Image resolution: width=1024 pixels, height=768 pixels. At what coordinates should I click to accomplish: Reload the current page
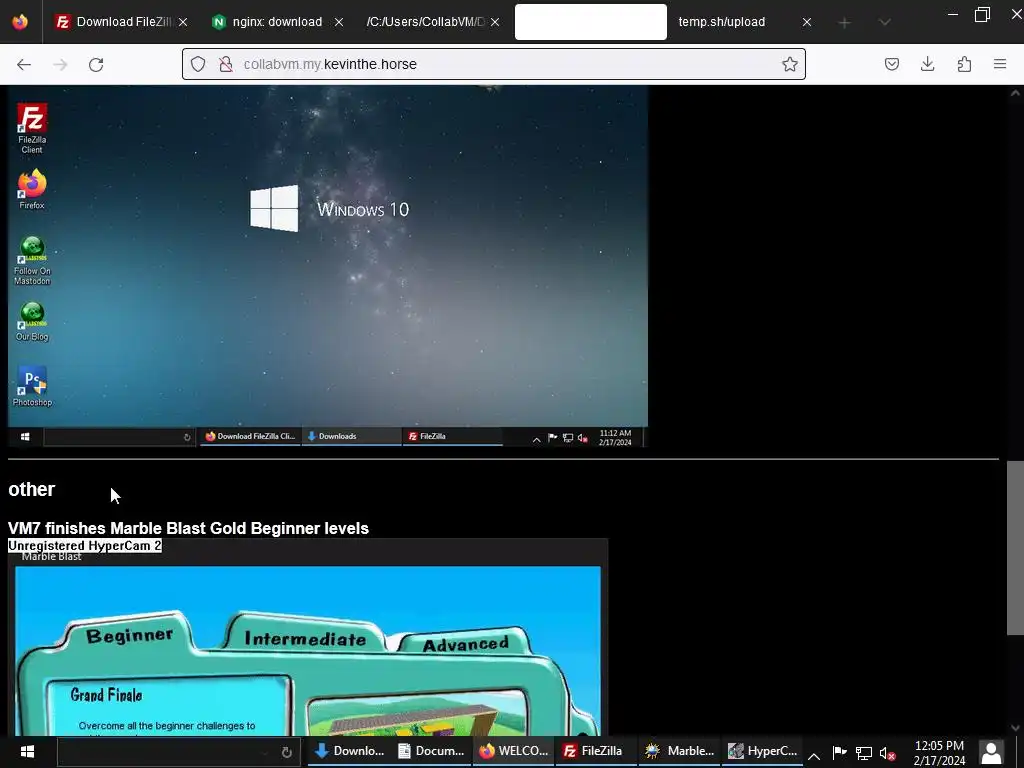coord(96,64)
